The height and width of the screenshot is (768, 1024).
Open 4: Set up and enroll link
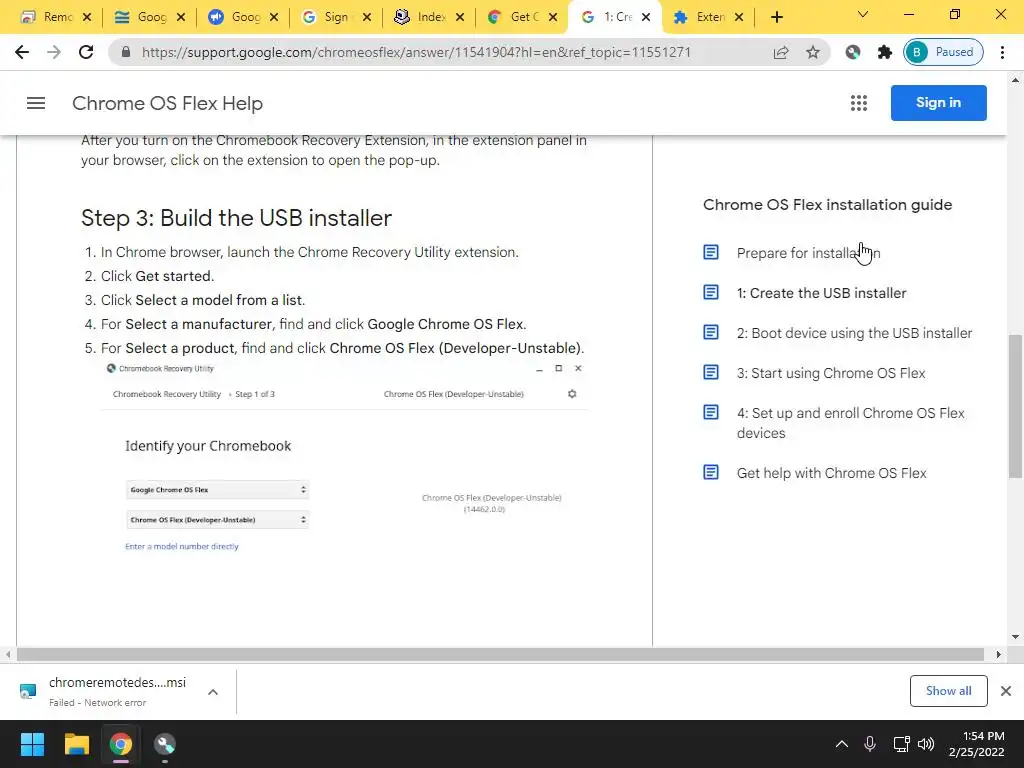850,423
